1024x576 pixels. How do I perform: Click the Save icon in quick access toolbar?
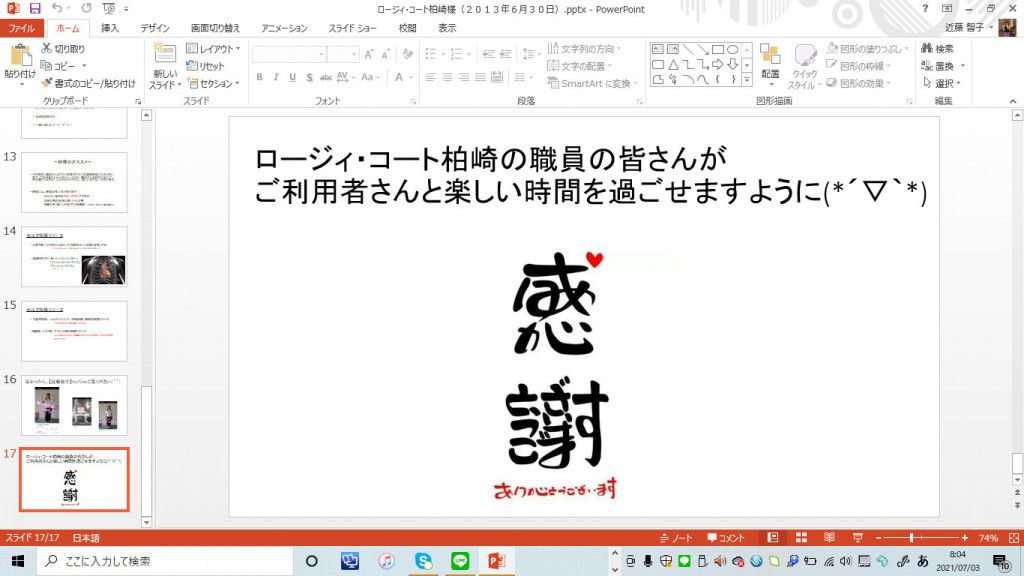pos(35,8)
